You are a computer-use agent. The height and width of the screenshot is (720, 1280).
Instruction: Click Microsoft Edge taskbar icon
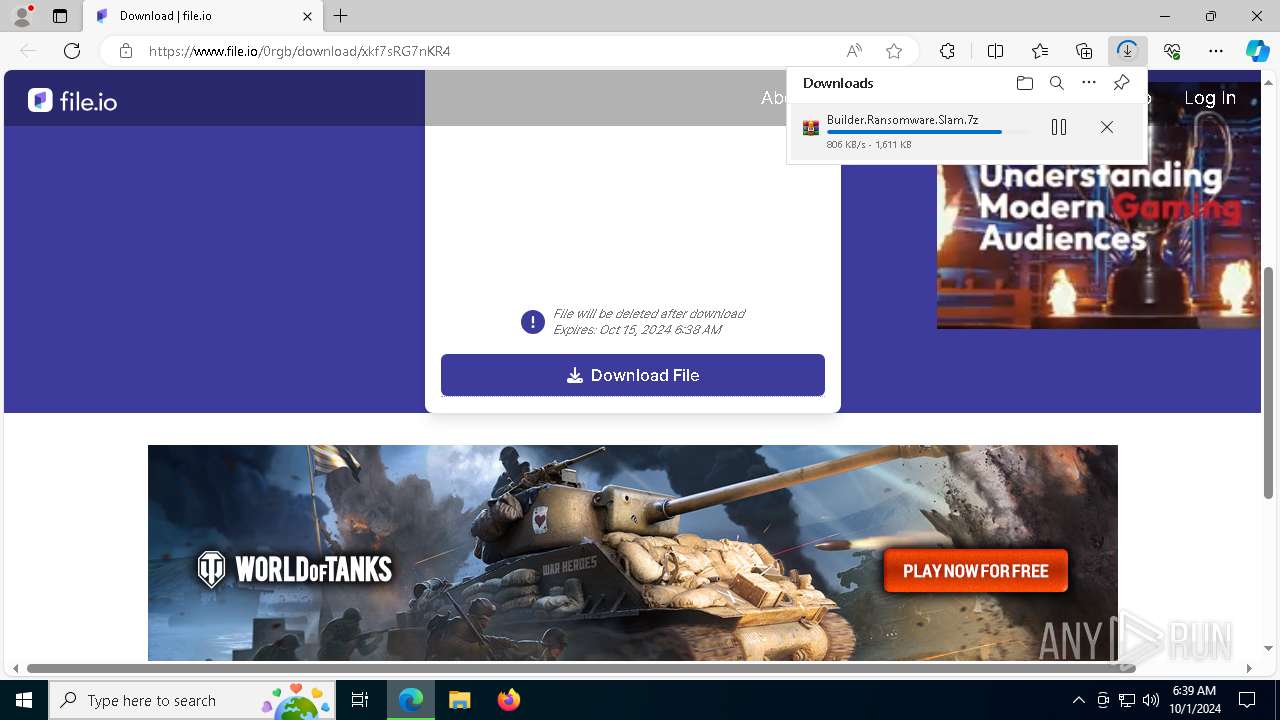pyautogui.click(x=411, y=700)
